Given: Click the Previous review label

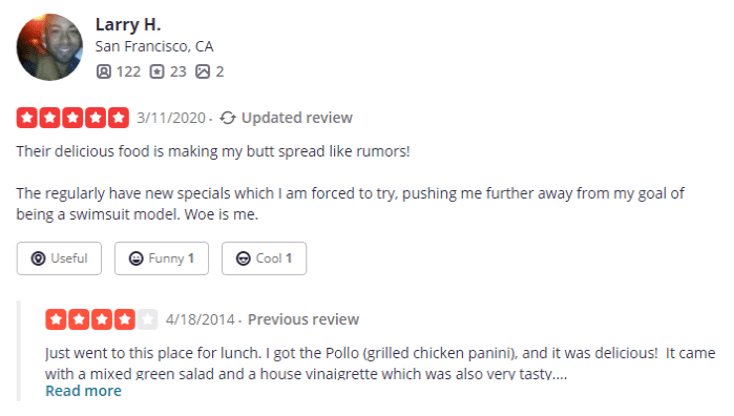Looking at the screenshot, I should pos(303,320).
